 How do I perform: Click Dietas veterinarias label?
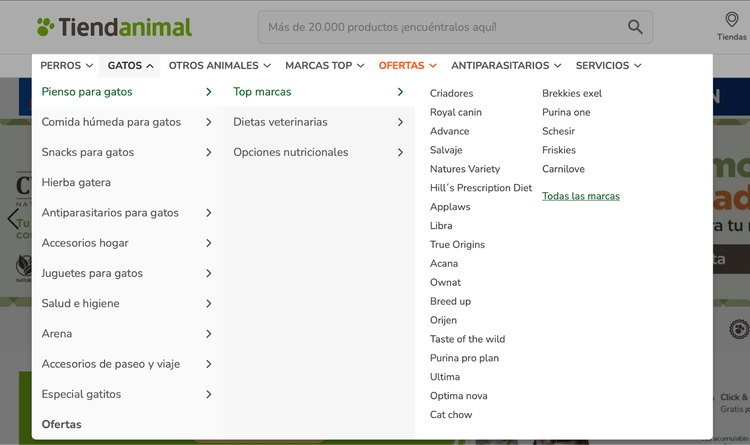280,122
